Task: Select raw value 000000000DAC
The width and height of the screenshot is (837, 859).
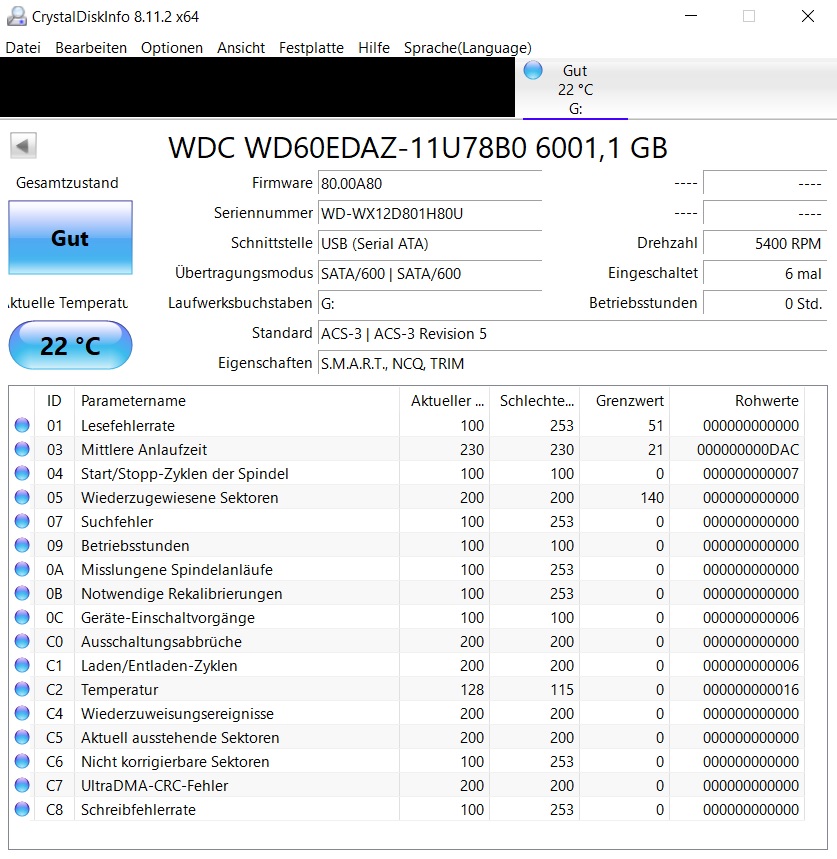Action: 748,450
